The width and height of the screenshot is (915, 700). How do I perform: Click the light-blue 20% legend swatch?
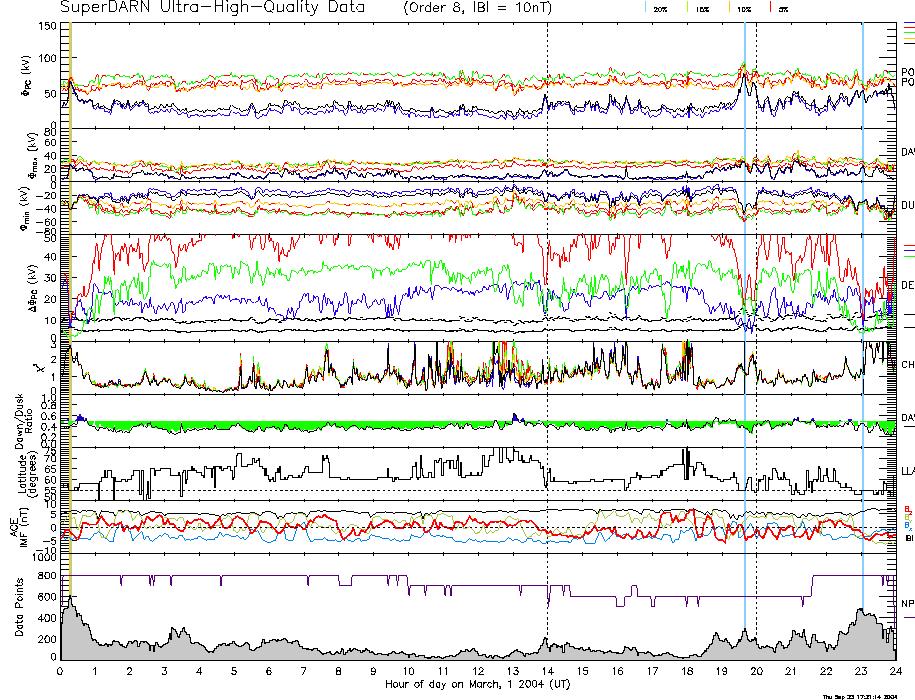coord(645,7)
